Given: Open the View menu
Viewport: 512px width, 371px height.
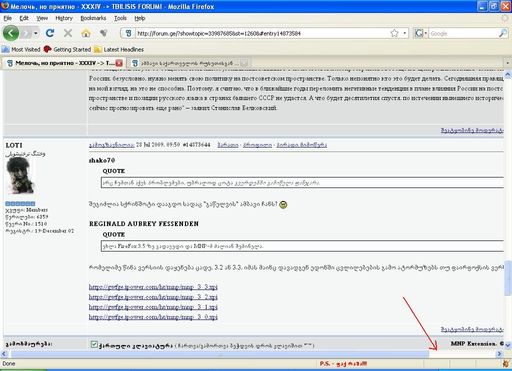Looking at the screenshot, I should point(42,18).
